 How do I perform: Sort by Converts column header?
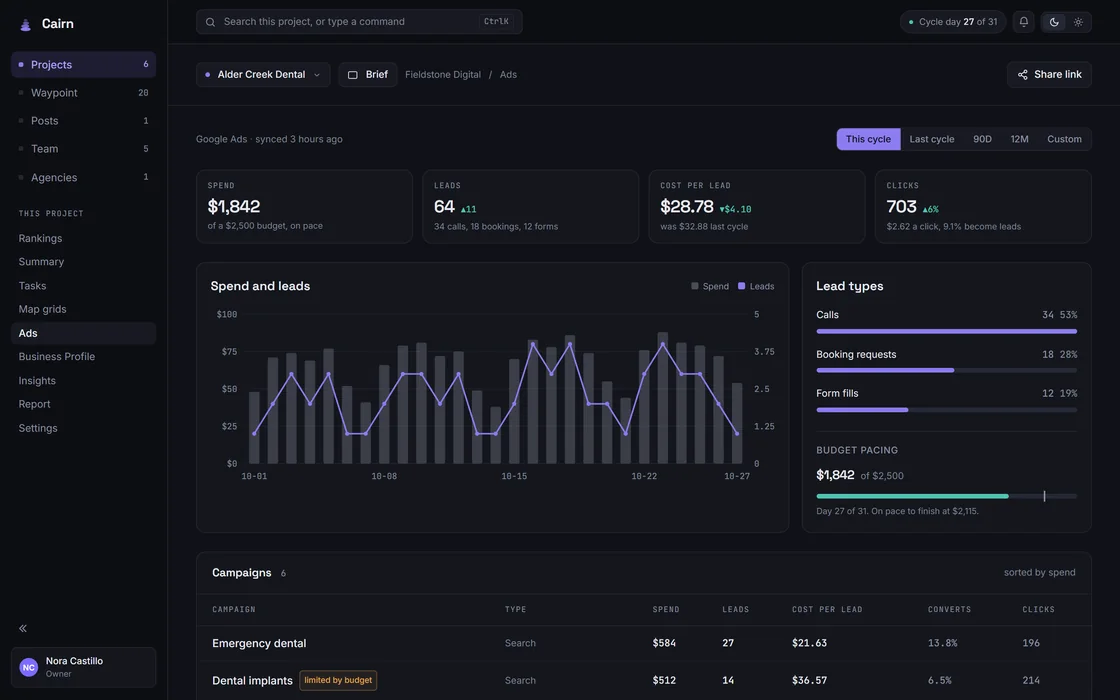click(949, 610)
